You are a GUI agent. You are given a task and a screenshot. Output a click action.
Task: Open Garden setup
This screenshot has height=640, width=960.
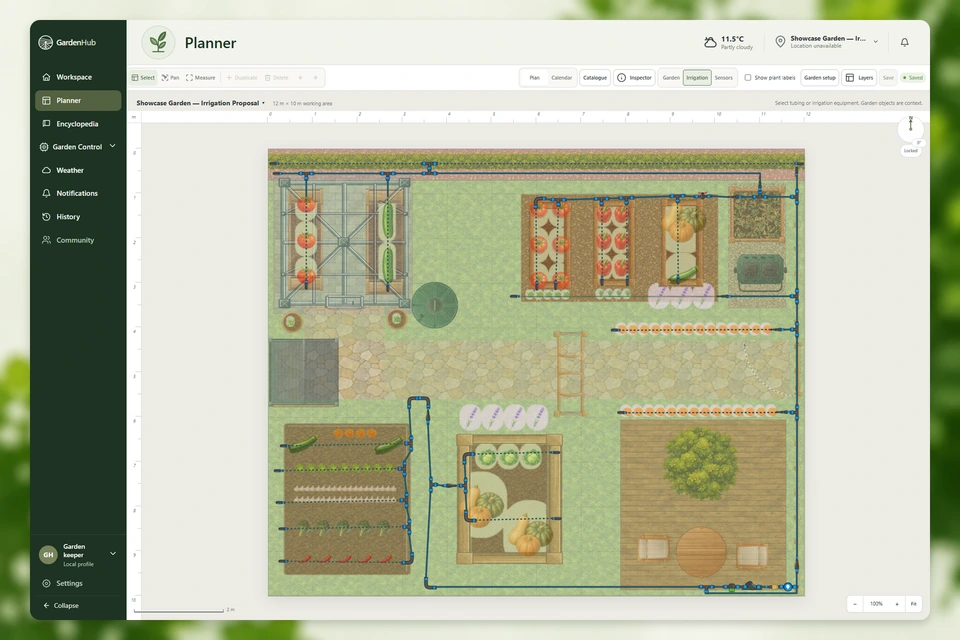tap(820, 78)
